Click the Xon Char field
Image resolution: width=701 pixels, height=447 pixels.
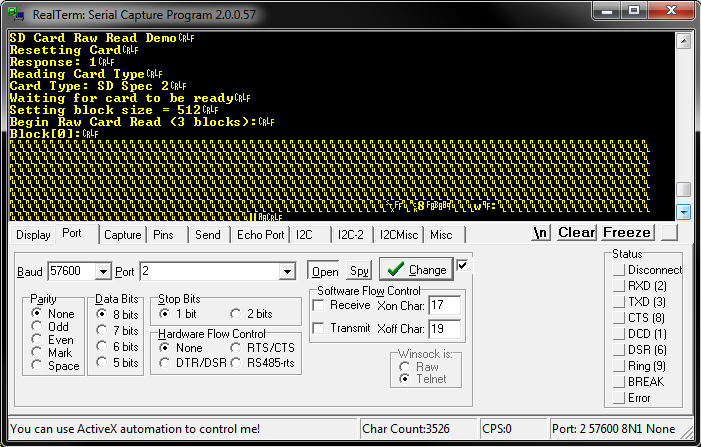[x=444, y=305]
